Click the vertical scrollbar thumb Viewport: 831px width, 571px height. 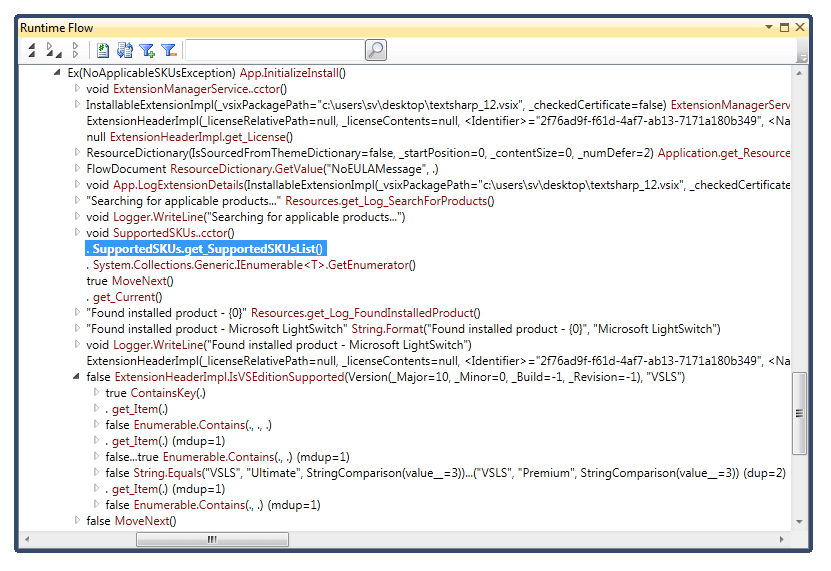pyautogui.click(x=799, y=413)
